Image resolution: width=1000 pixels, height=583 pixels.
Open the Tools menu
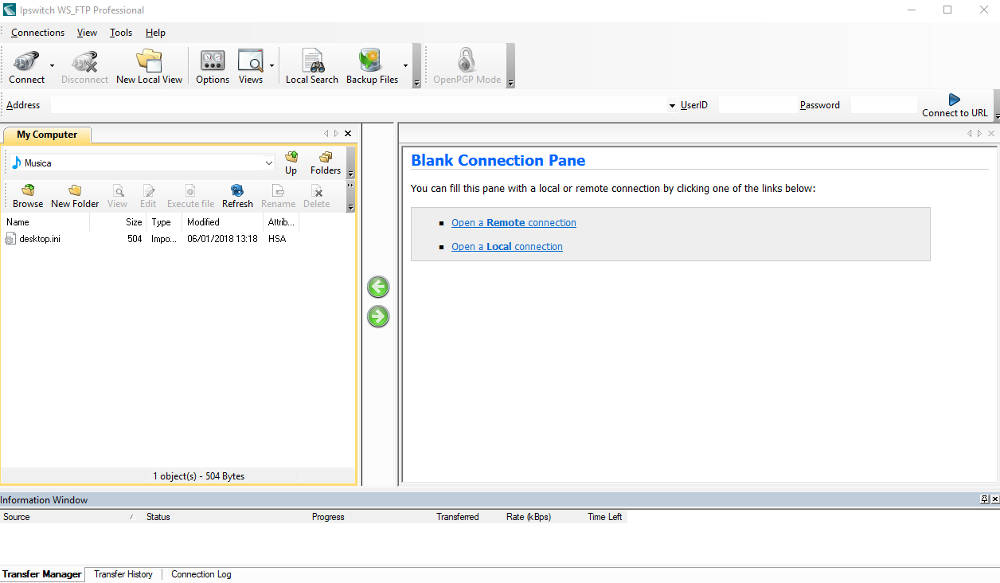pos(121,33)
